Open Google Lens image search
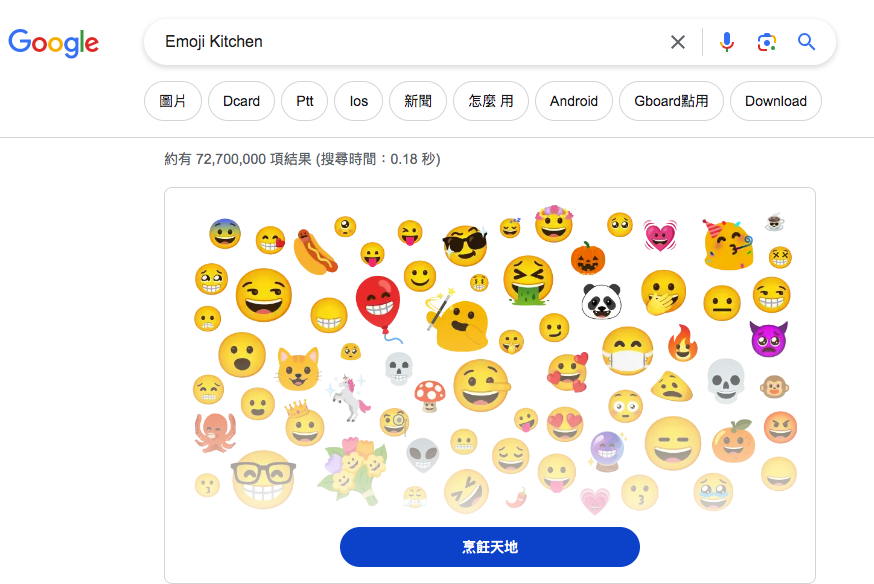Screen dimensions: 874x584 766,42
